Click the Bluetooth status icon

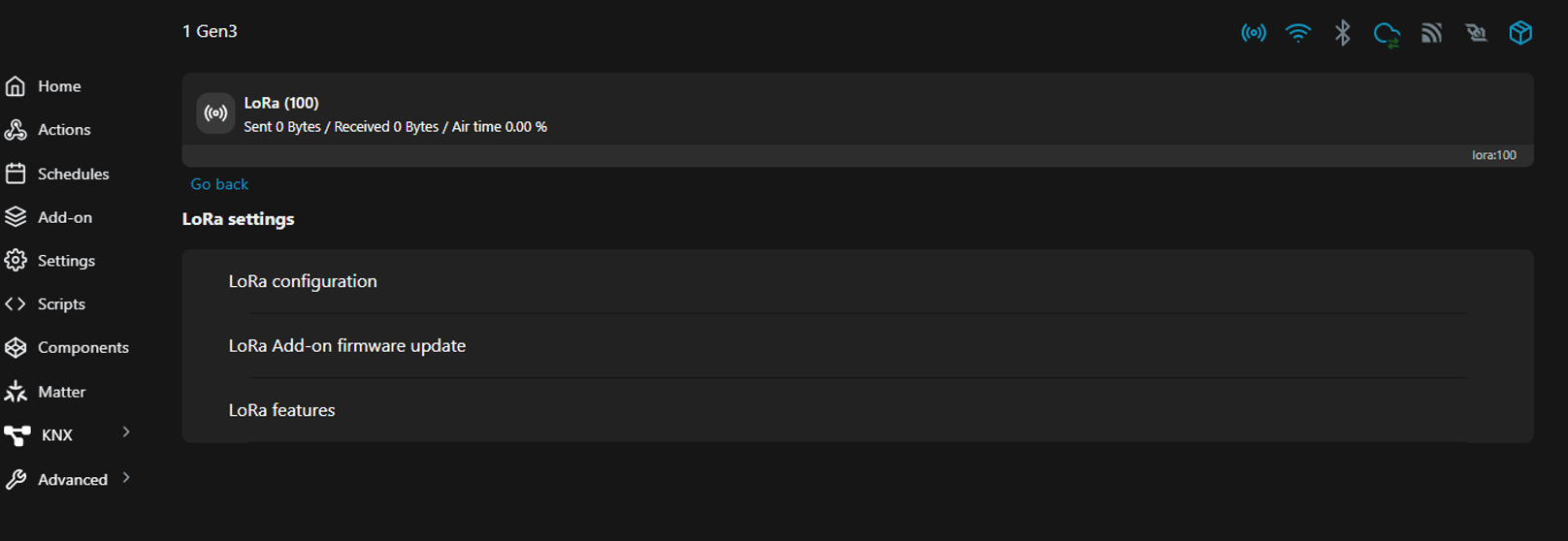pyautogui.click(x=1343, y=33)
